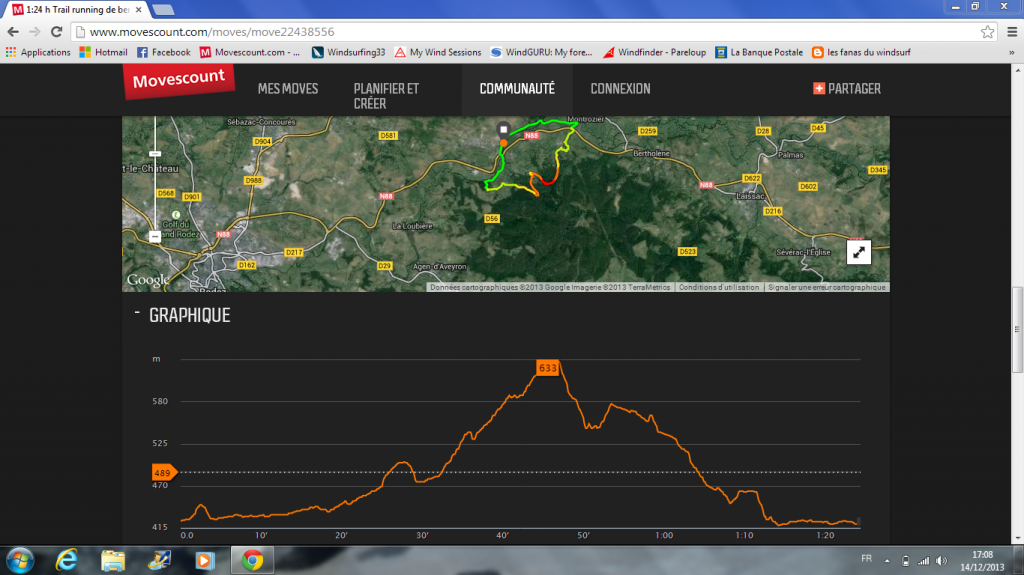
Task: Collapse the GRAPHIQUE section
Action: [x=137, y=314]
